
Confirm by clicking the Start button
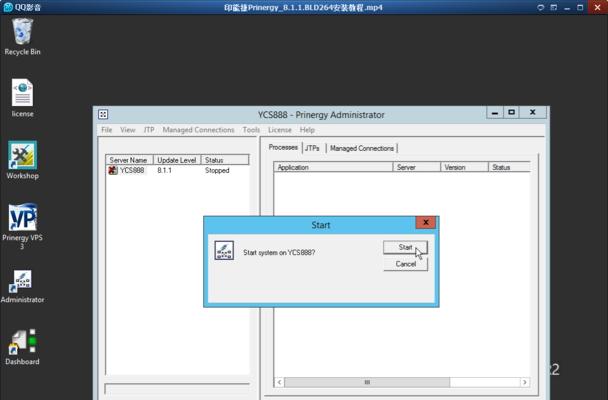(405, 247)
